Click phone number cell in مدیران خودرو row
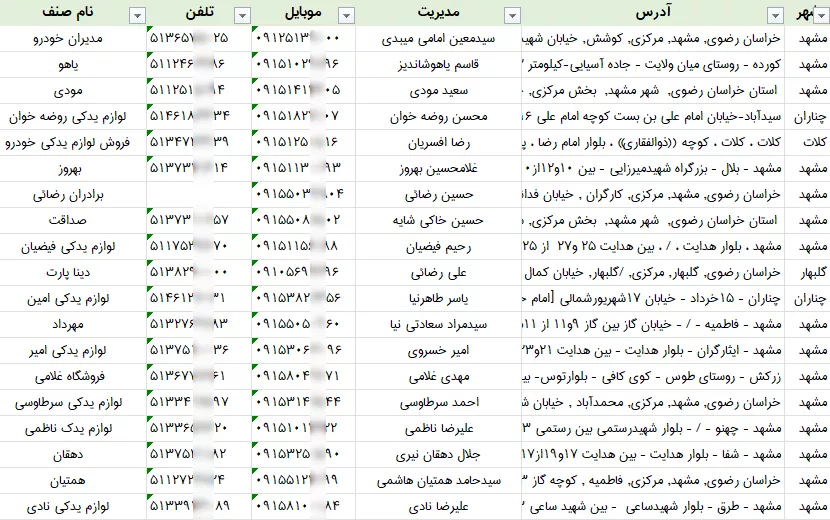This screenshot has width=830, height=520. click(x=199, y=39)
